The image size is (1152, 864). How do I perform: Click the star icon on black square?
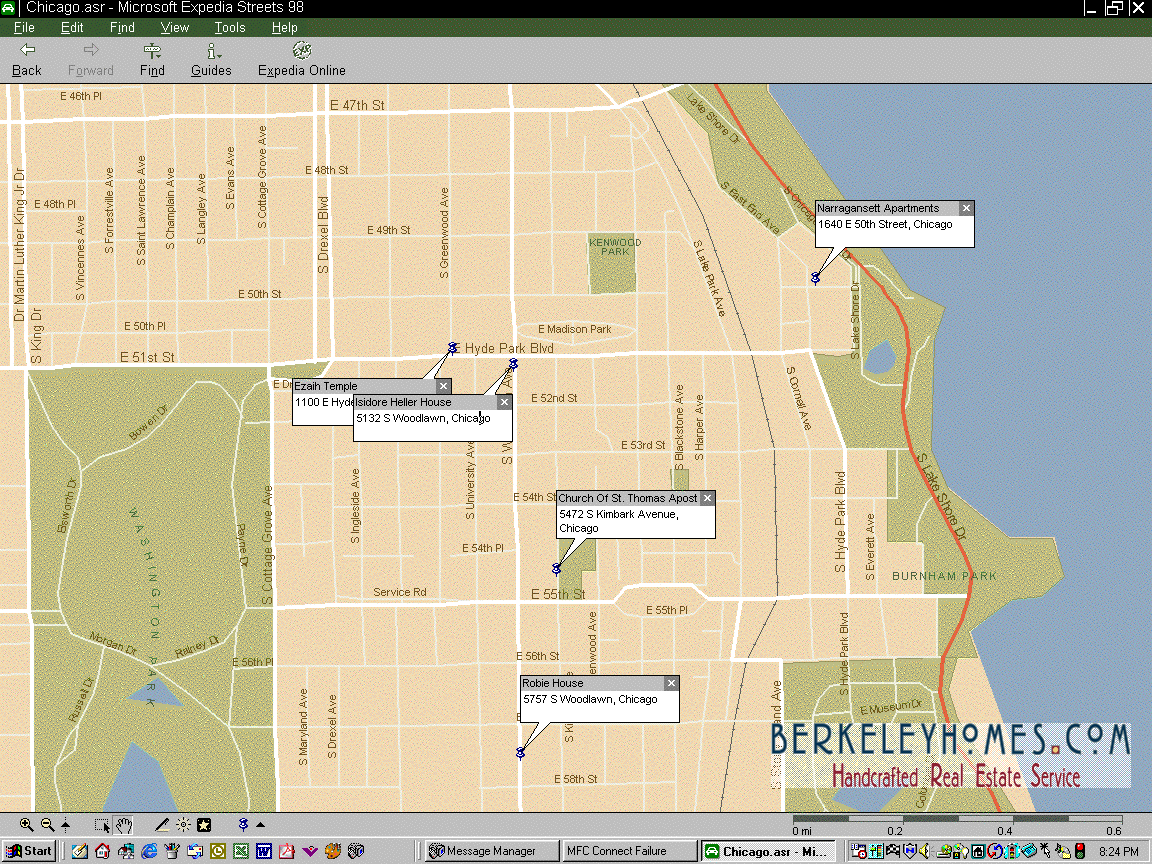coord(204,825)
